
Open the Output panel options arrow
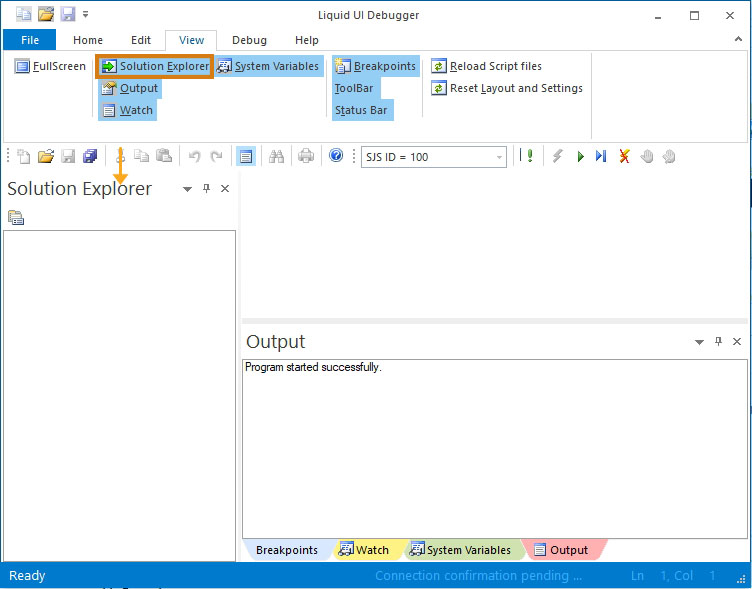699,342
